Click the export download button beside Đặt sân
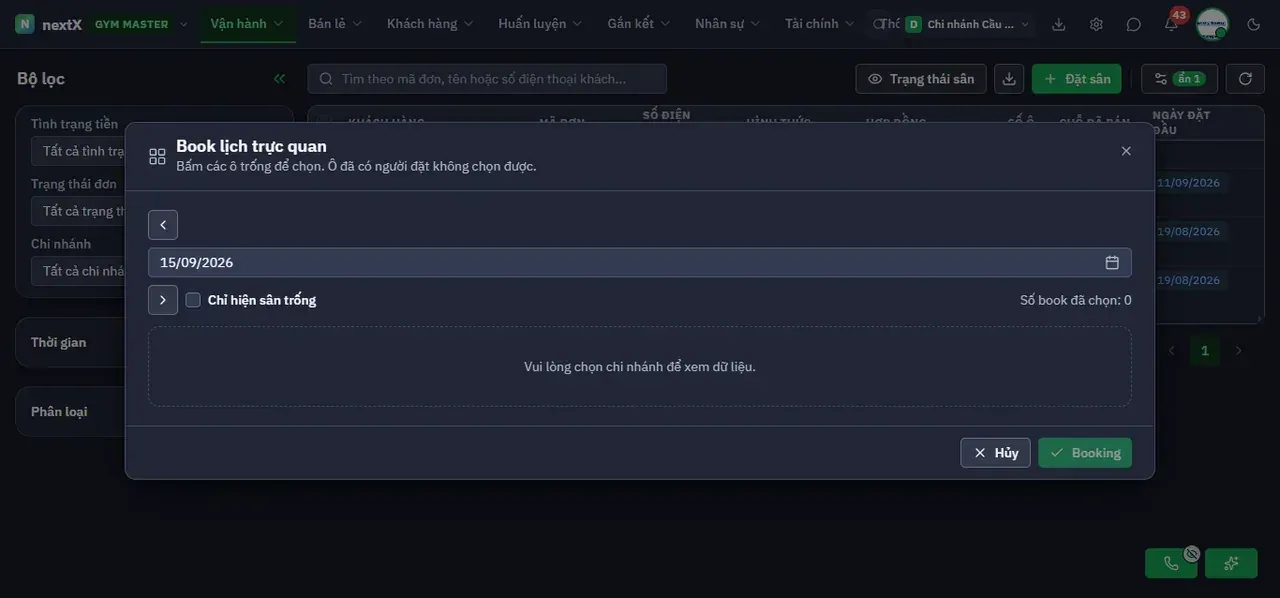The image size is (1280, 598). pos(1010,79)
